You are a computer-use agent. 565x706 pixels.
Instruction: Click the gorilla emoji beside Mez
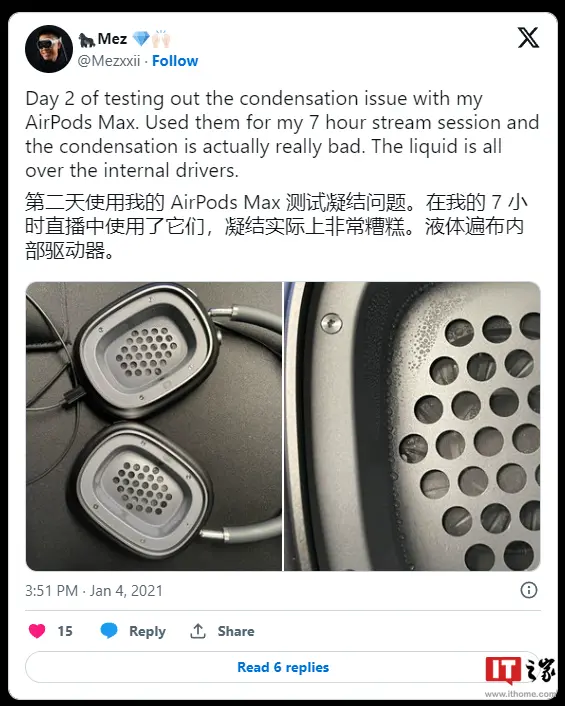pyautogui.click(x=86, y=39)
